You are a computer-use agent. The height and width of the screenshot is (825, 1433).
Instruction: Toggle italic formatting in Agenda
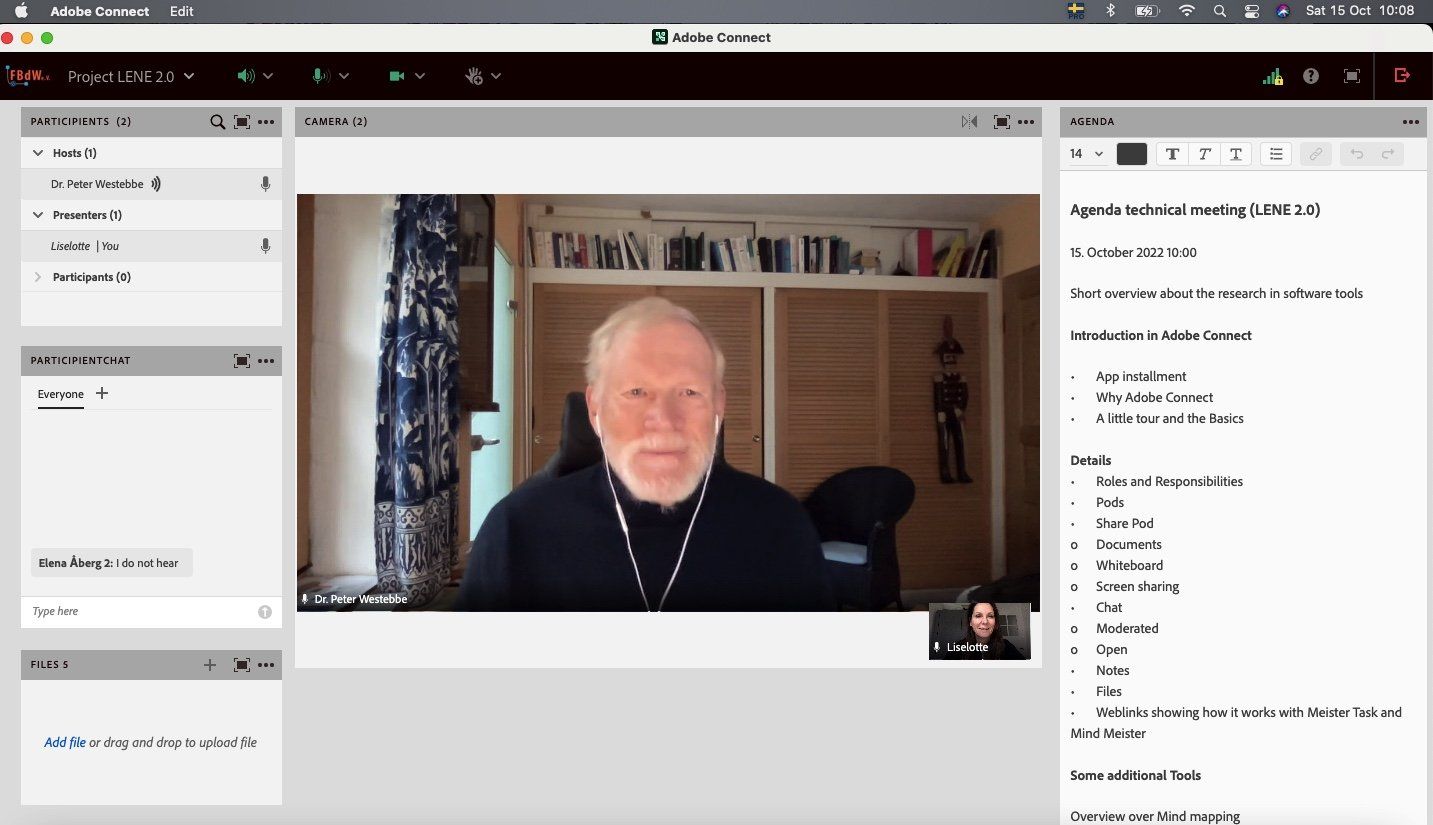1204,154
